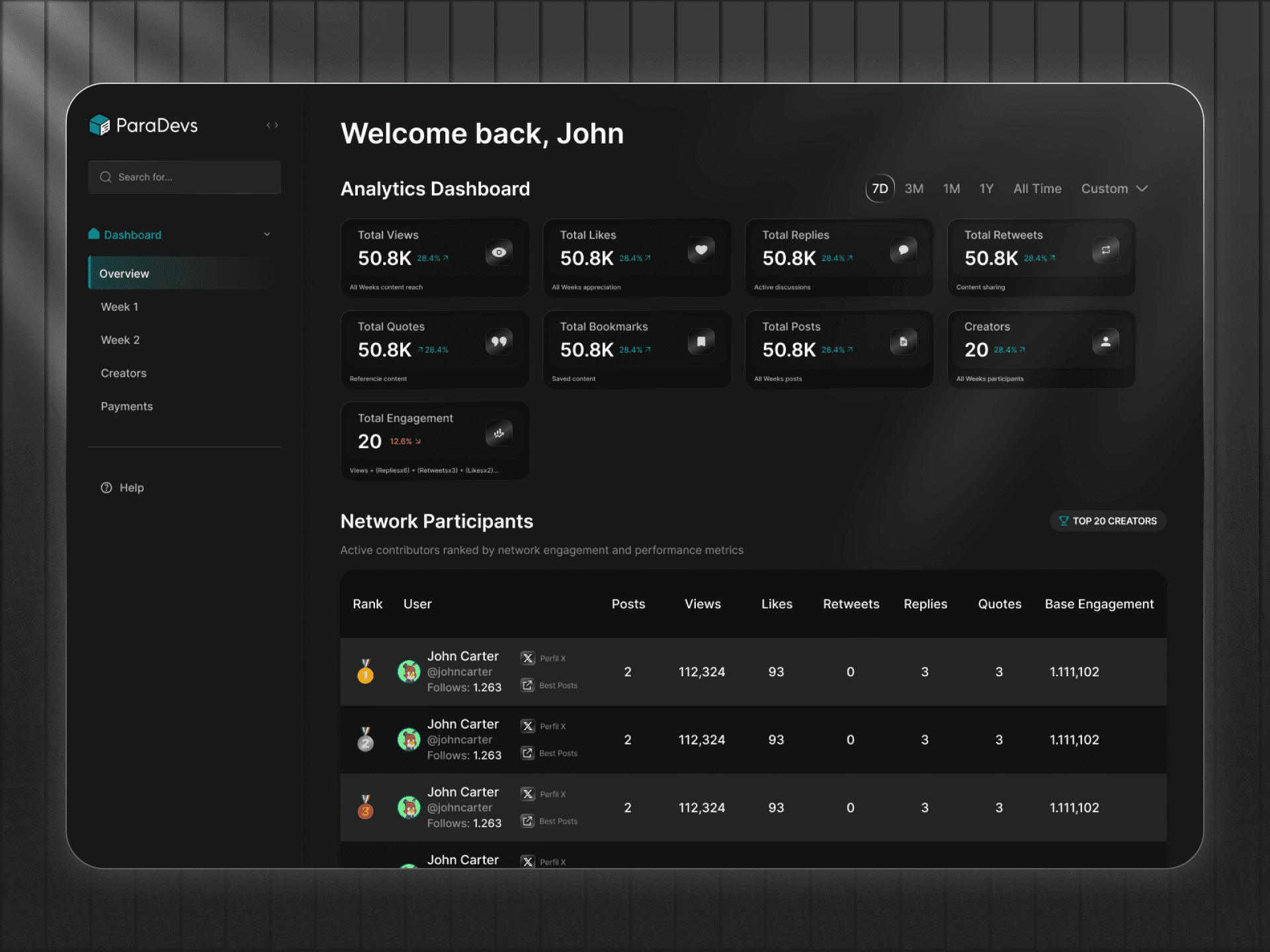The height and width of the screenshot is (952, 1270).
Task: Open Perfil X link for rank 3
Action: click(552, 794)
